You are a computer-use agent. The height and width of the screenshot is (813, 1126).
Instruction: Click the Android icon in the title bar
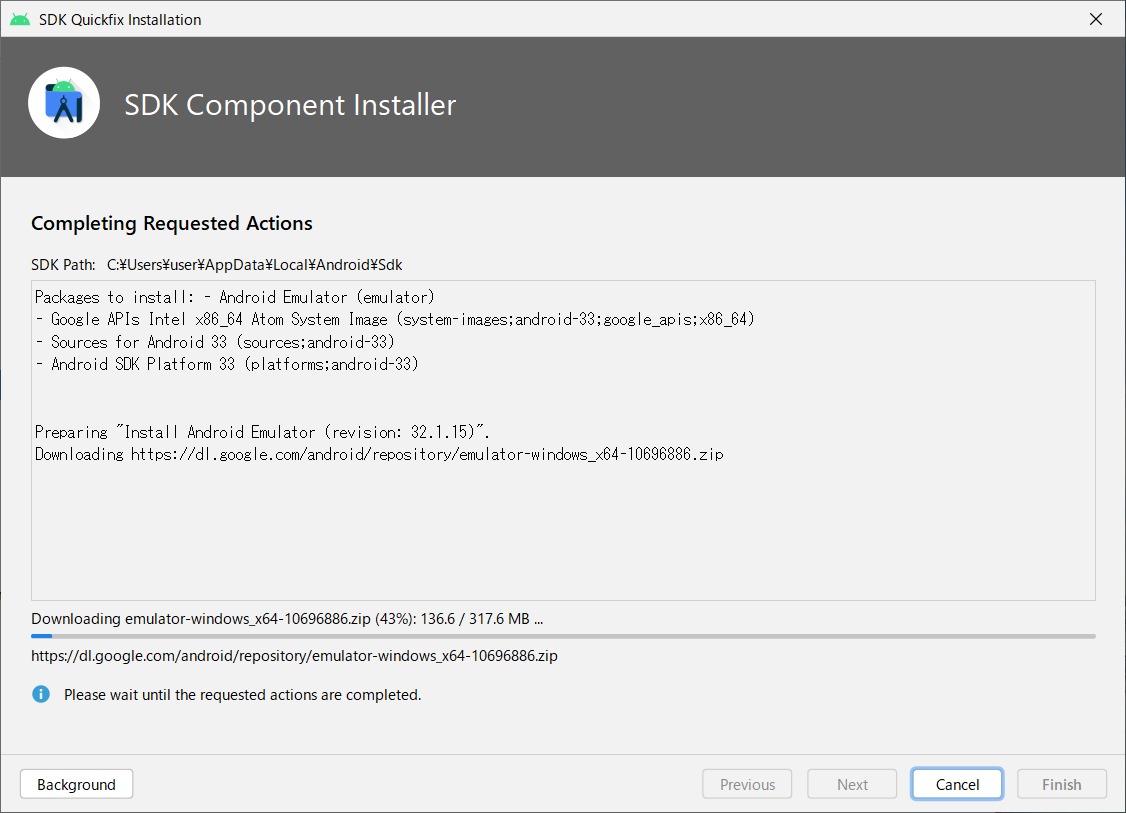pos(19,18)
